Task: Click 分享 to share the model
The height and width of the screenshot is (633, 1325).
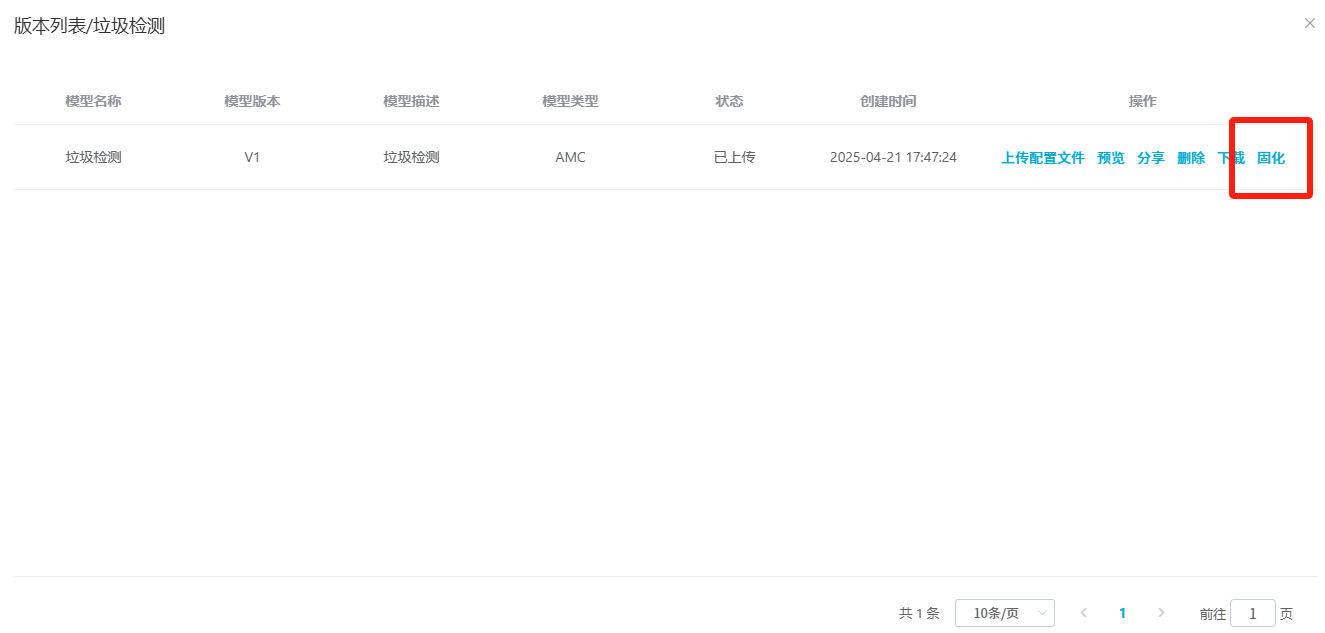Action: 1150,158
